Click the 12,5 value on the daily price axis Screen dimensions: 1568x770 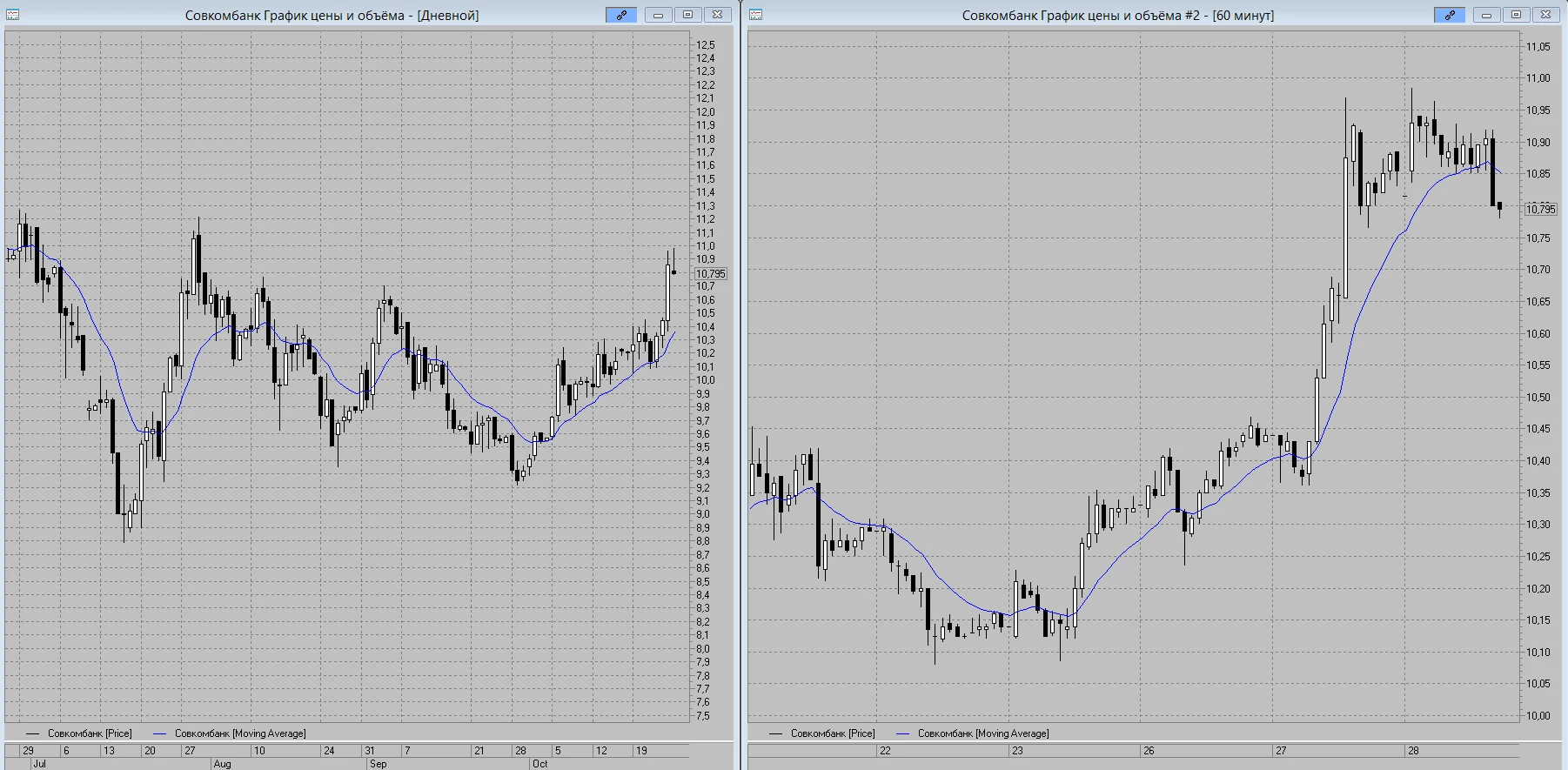[706, 45]
